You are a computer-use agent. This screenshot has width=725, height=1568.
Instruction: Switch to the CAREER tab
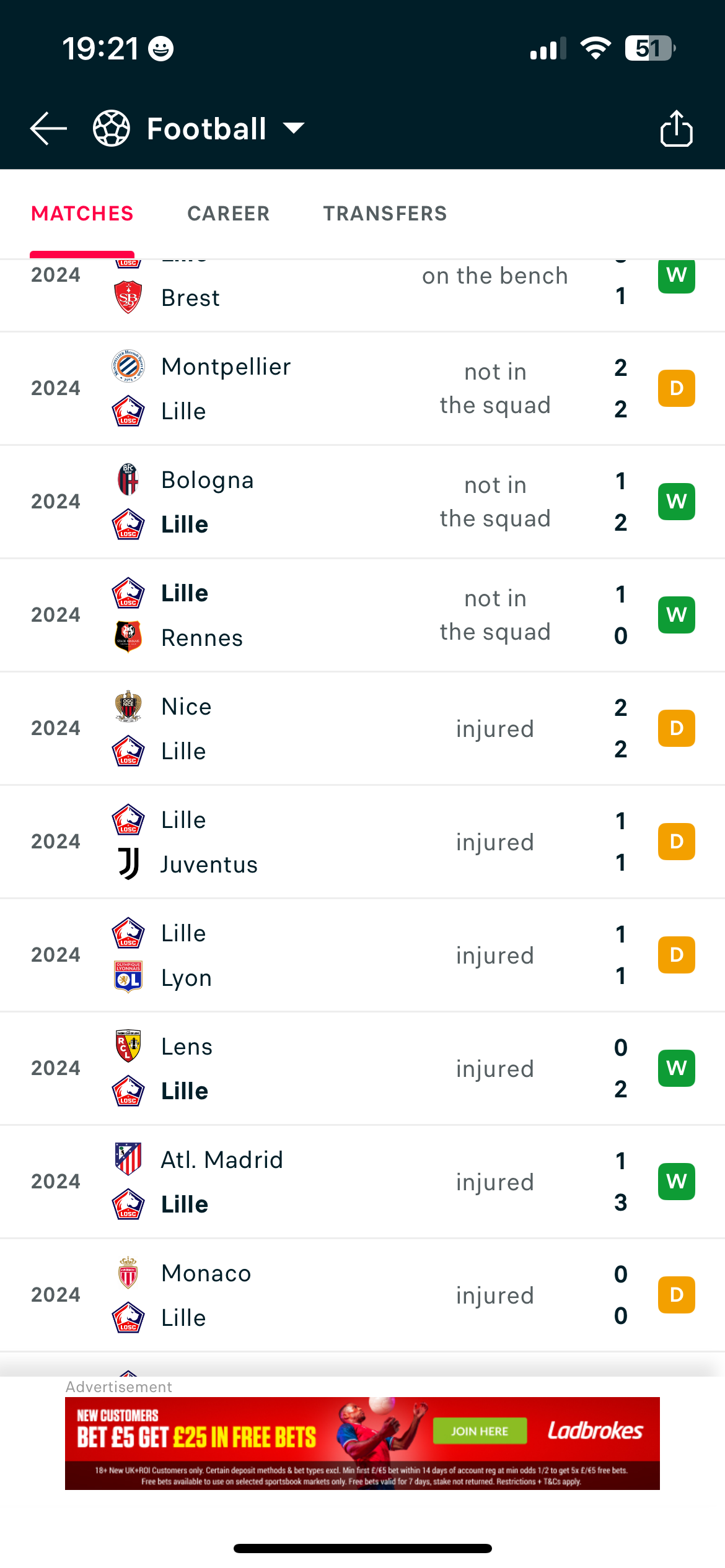click(229, 214)
